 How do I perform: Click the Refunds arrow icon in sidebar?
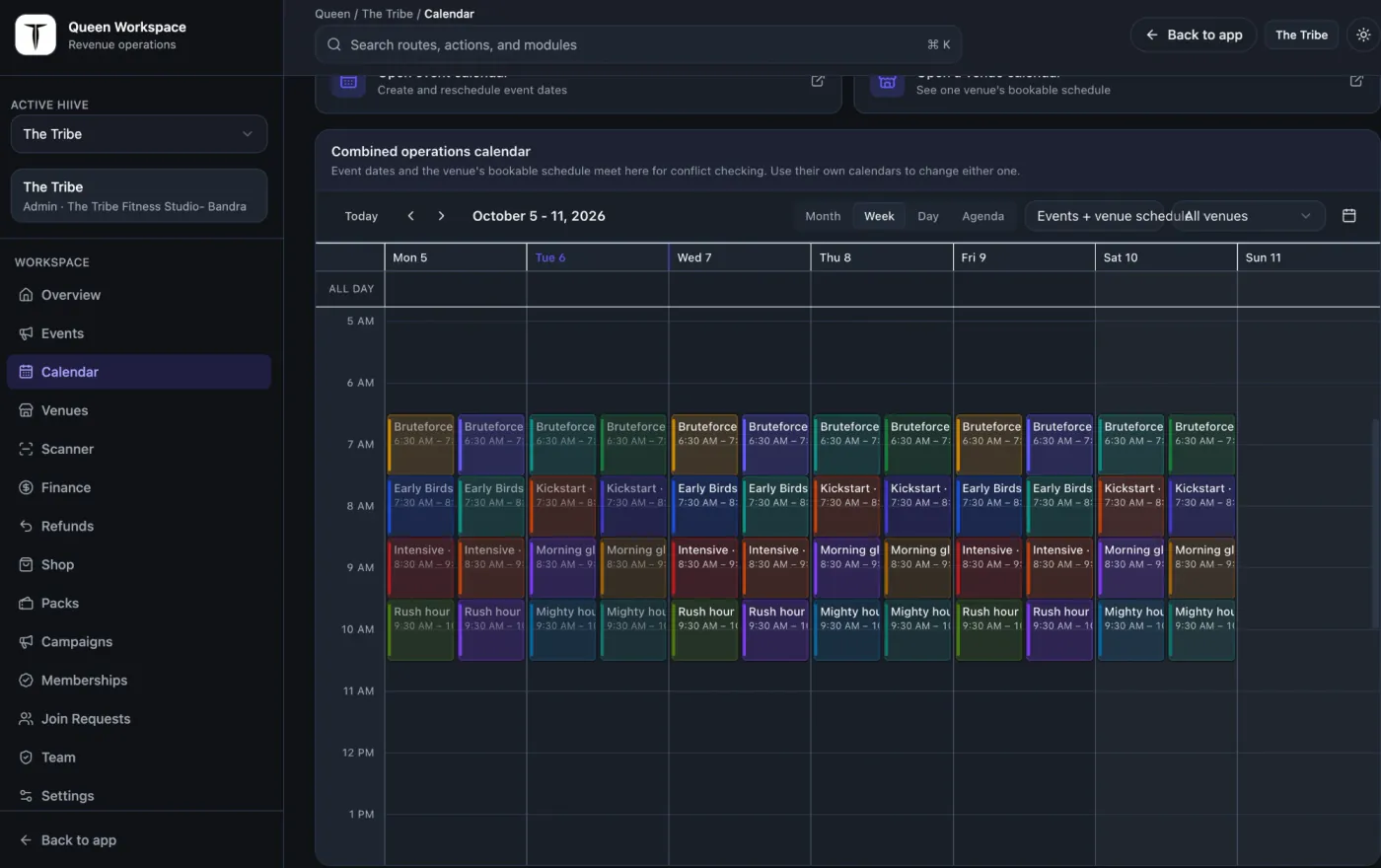[27, 526]
